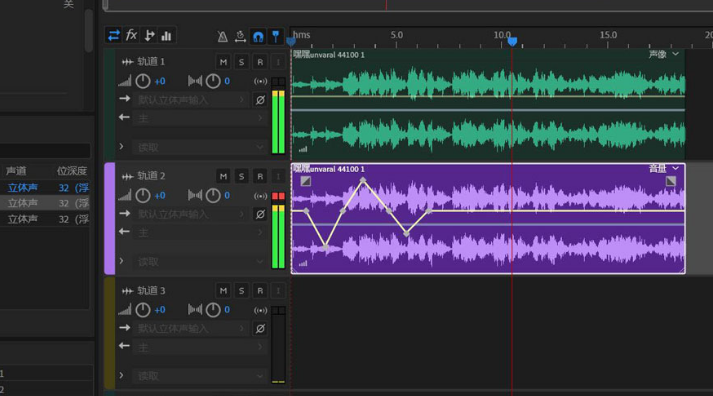
Task: Open the fx effects view
Action: pos(131,35)
